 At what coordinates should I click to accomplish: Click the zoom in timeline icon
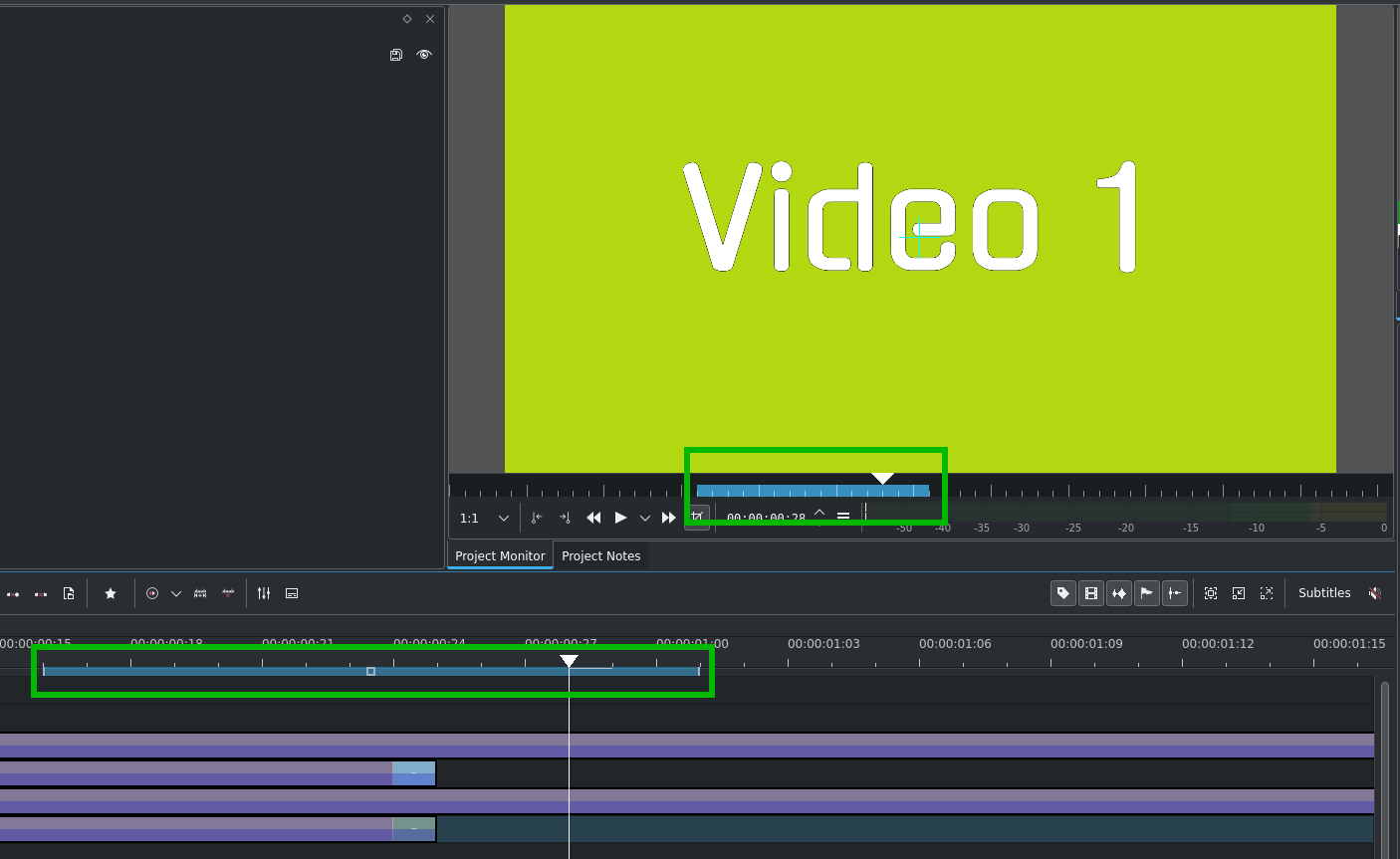(1267, 593)
